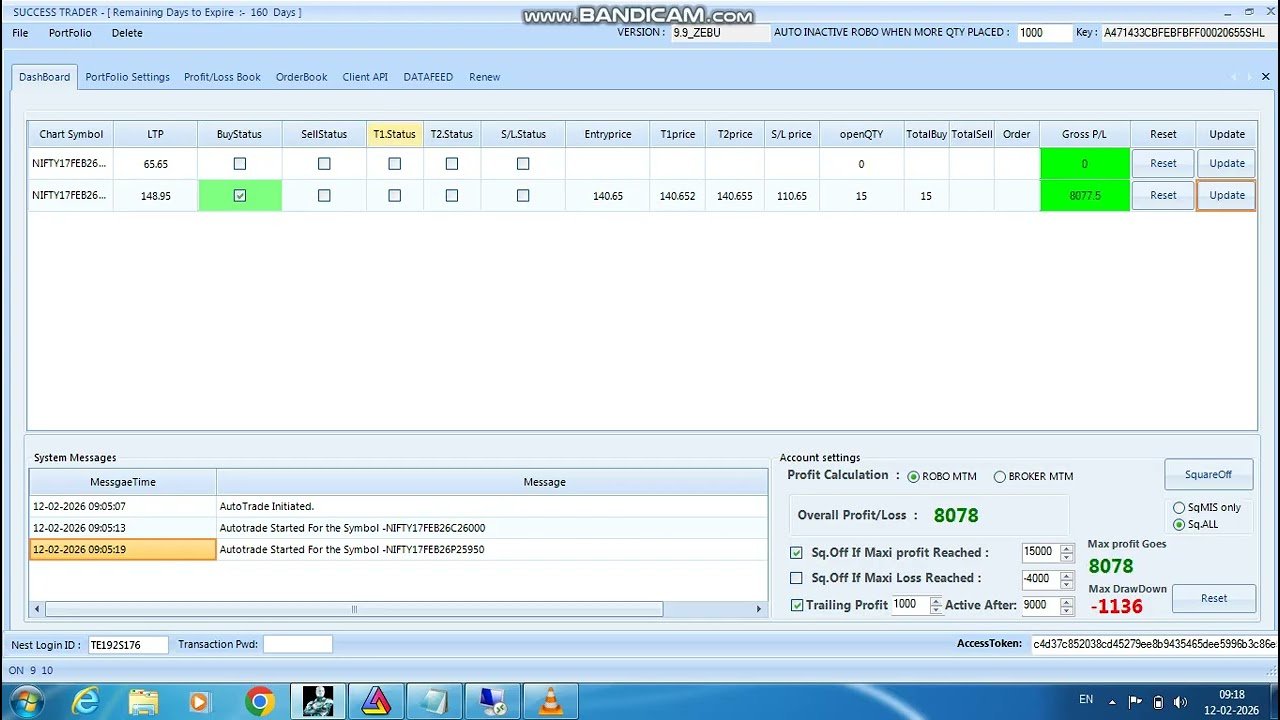Click the speaker volume icon in system tray
1280x720 pixels.
pos(1180,702)
